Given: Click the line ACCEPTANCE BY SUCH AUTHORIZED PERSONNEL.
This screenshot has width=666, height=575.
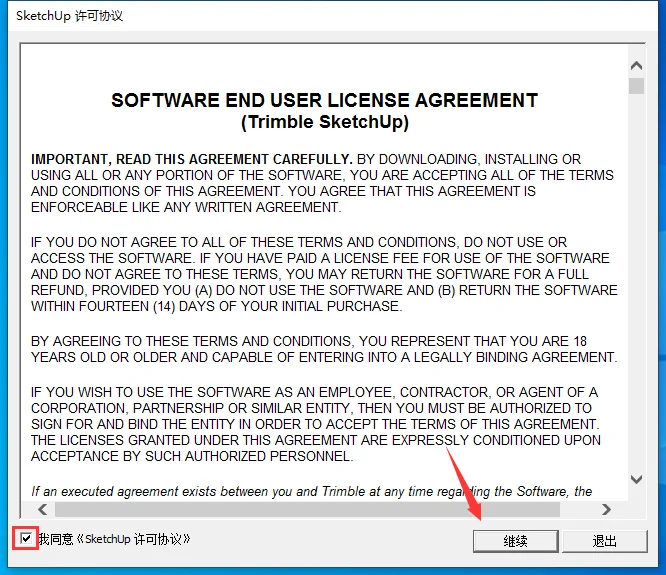Looking at the screenshot, I should point(192,456).
